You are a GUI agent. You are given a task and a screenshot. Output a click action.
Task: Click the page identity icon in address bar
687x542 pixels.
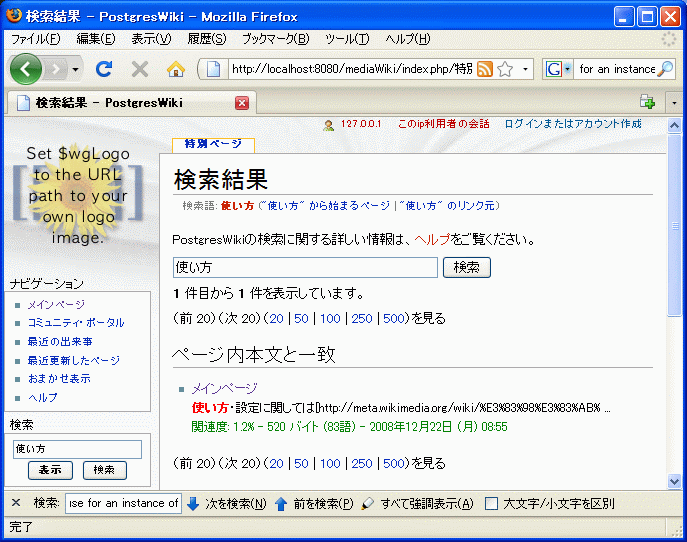(213, 69)
